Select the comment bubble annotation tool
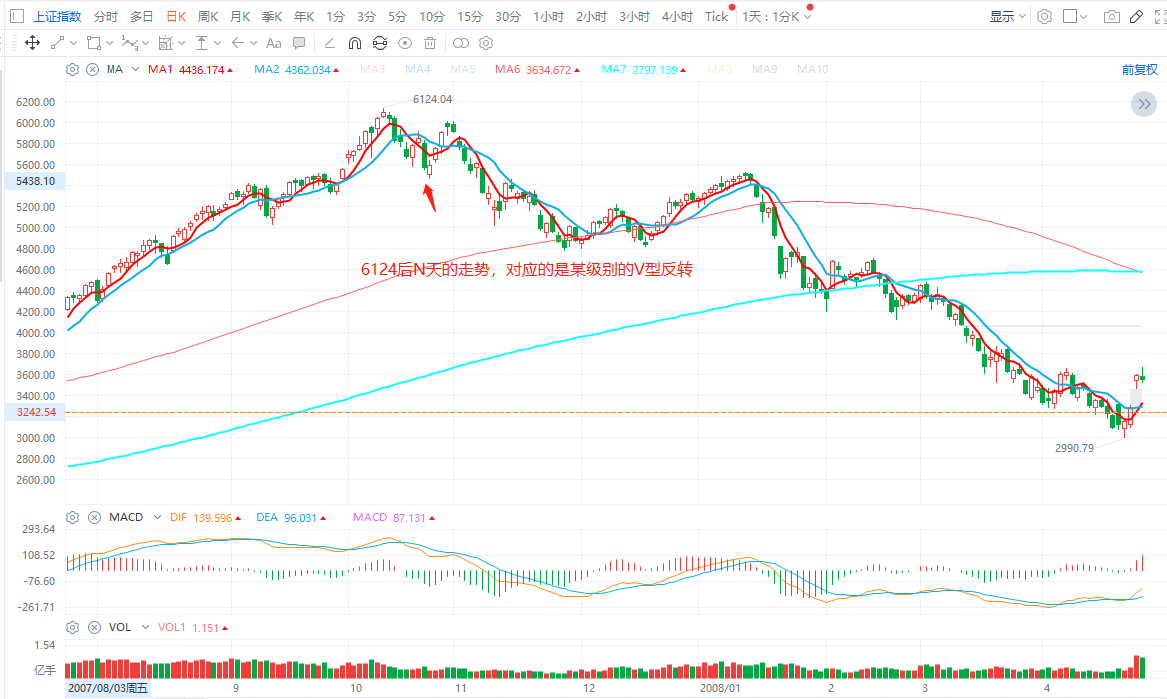Image resolution: width=1167 pixels, height=699 pixels. pos(299,43)
